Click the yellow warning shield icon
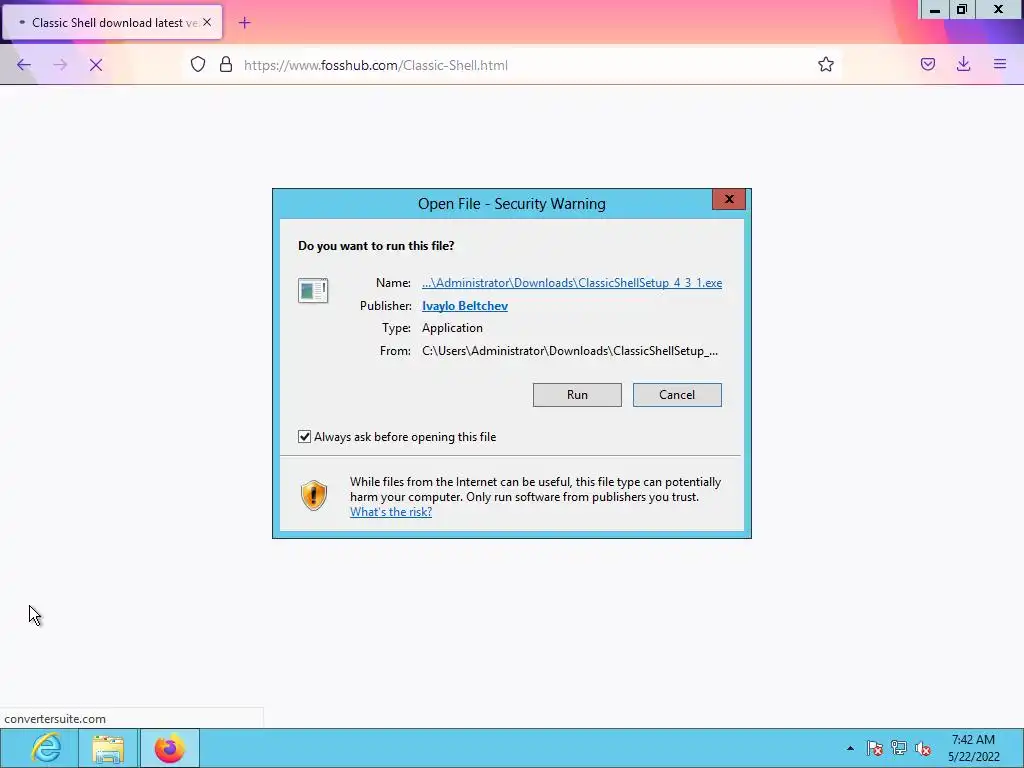The width and height of the screenshot is (1024, 768). 313,495
